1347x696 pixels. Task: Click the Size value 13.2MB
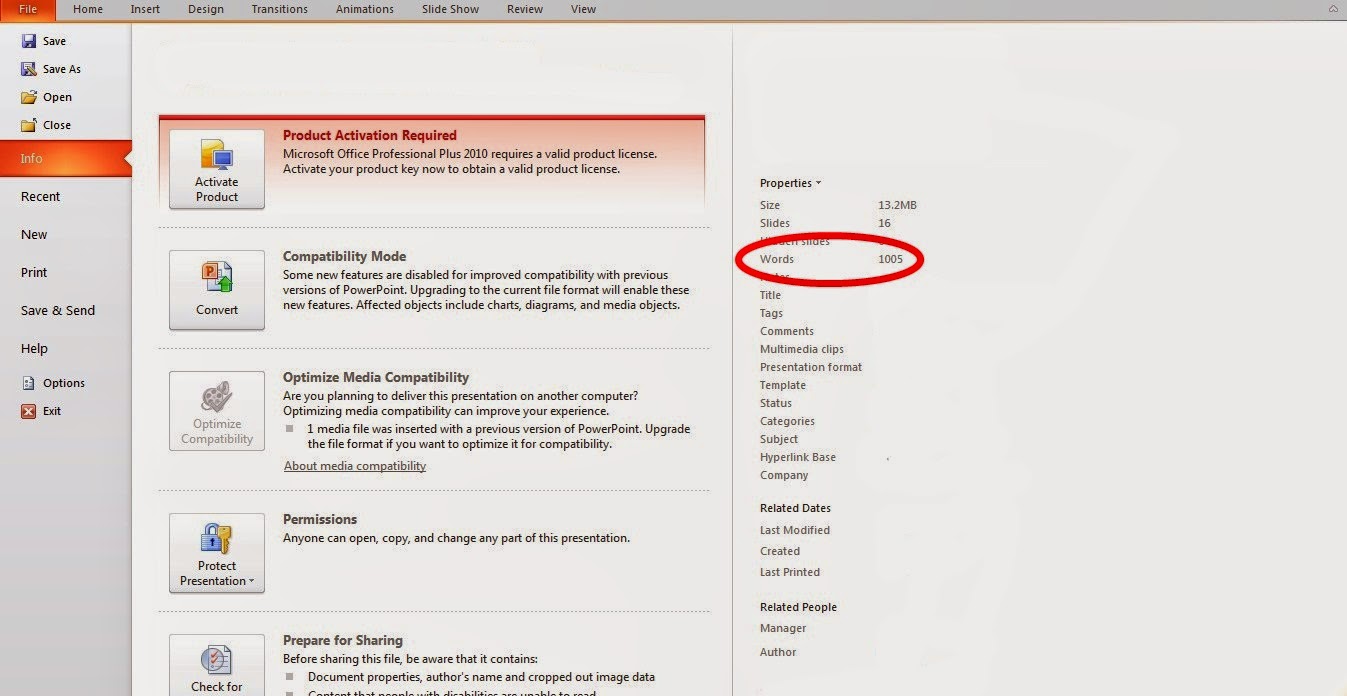(x=897, y=205)
